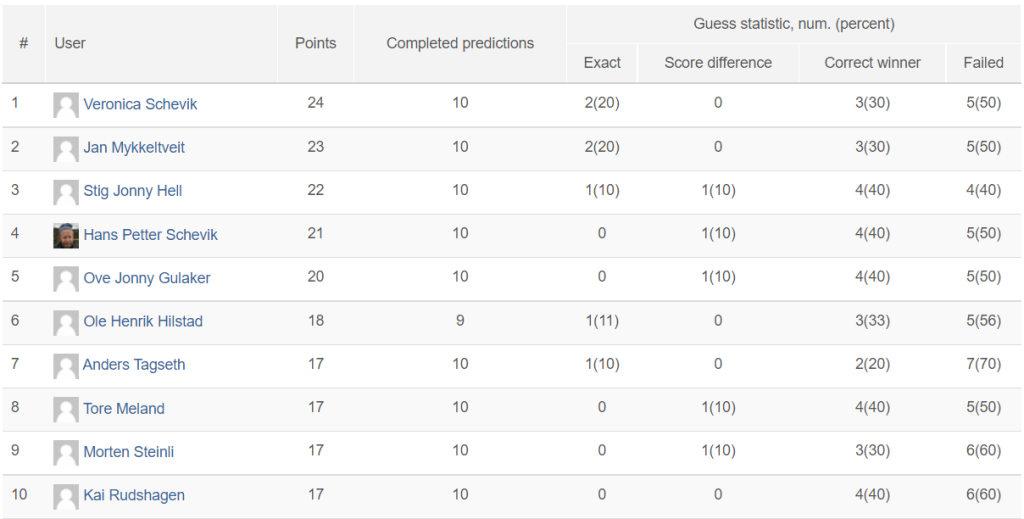Open Morten Steinli's user page
The width and height of the screenshot is (1024, 519).
(129, 452)
